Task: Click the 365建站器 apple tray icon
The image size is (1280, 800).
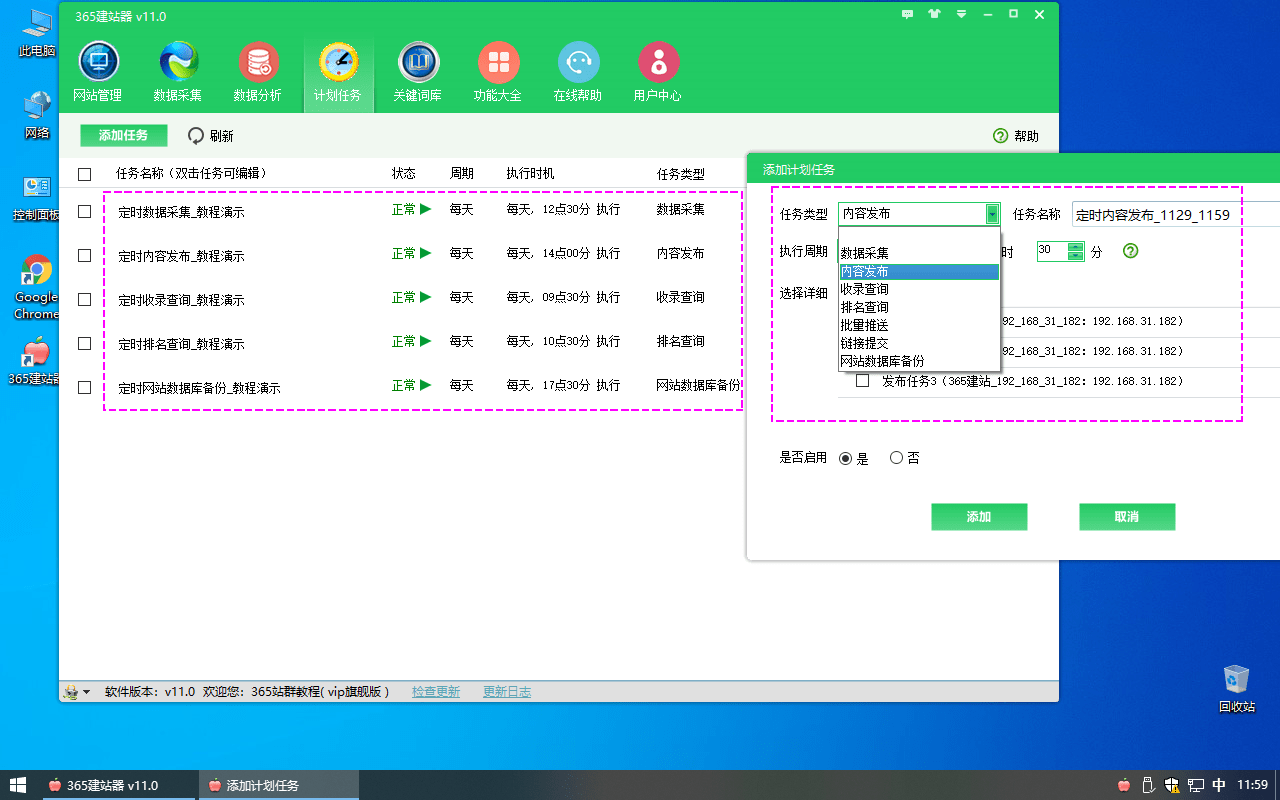Action: (x=1124, y=785)
